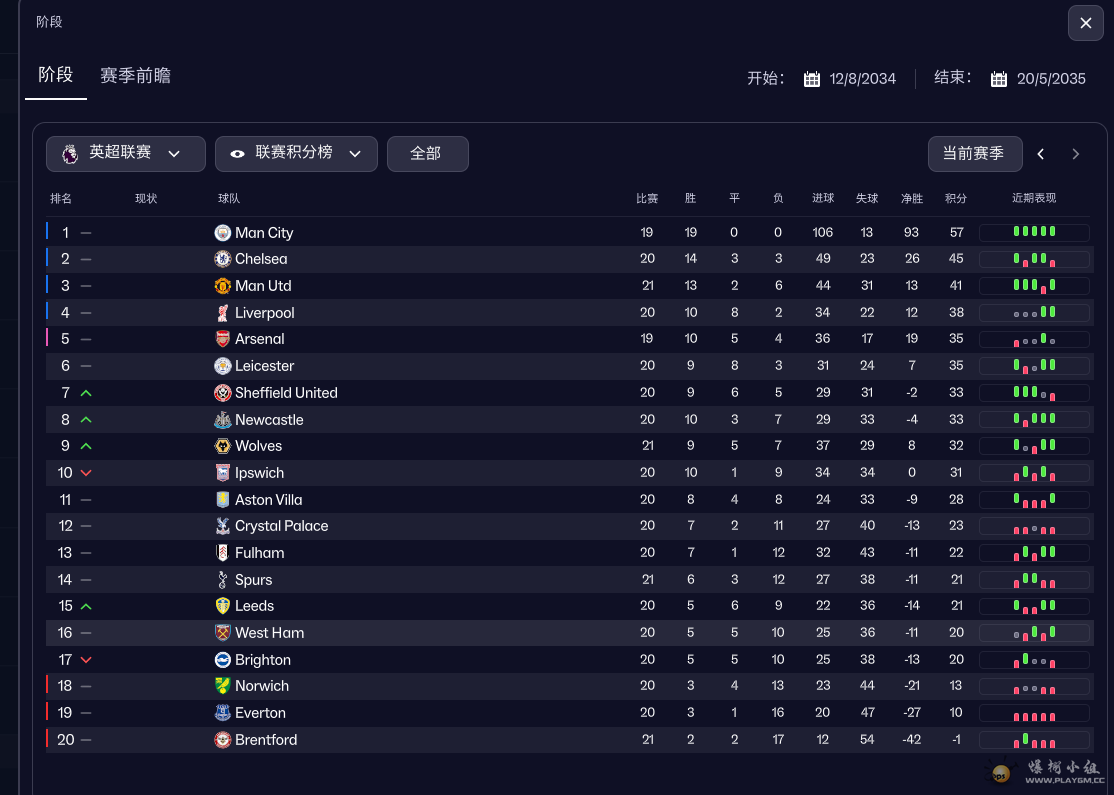Screen dimensions: 1114x795
Task: Open the 联赛积分榜 view dropdown
Action: click(x=296, y=154)
